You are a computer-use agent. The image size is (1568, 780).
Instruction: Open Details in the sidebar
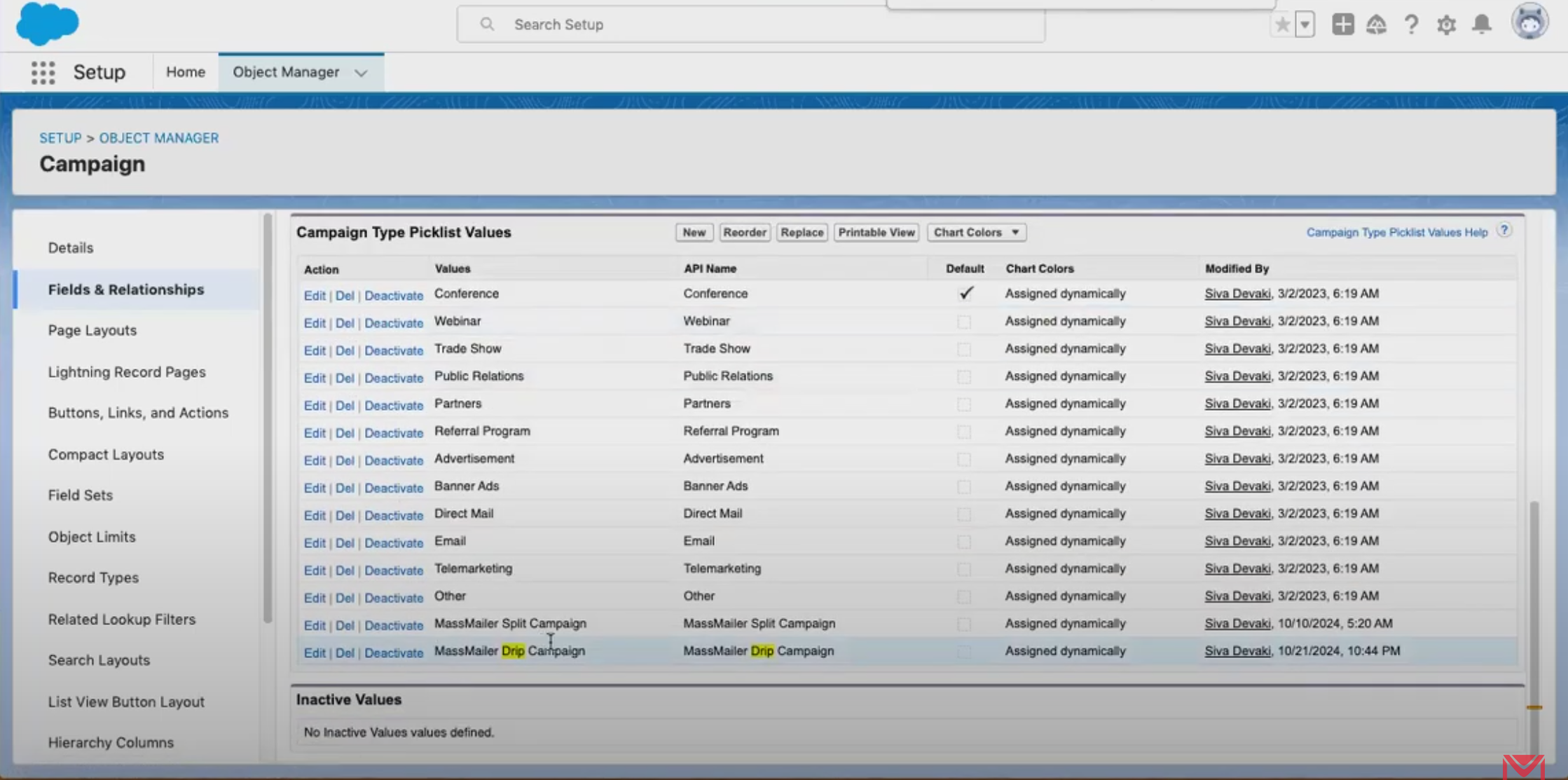pos(71,248)
